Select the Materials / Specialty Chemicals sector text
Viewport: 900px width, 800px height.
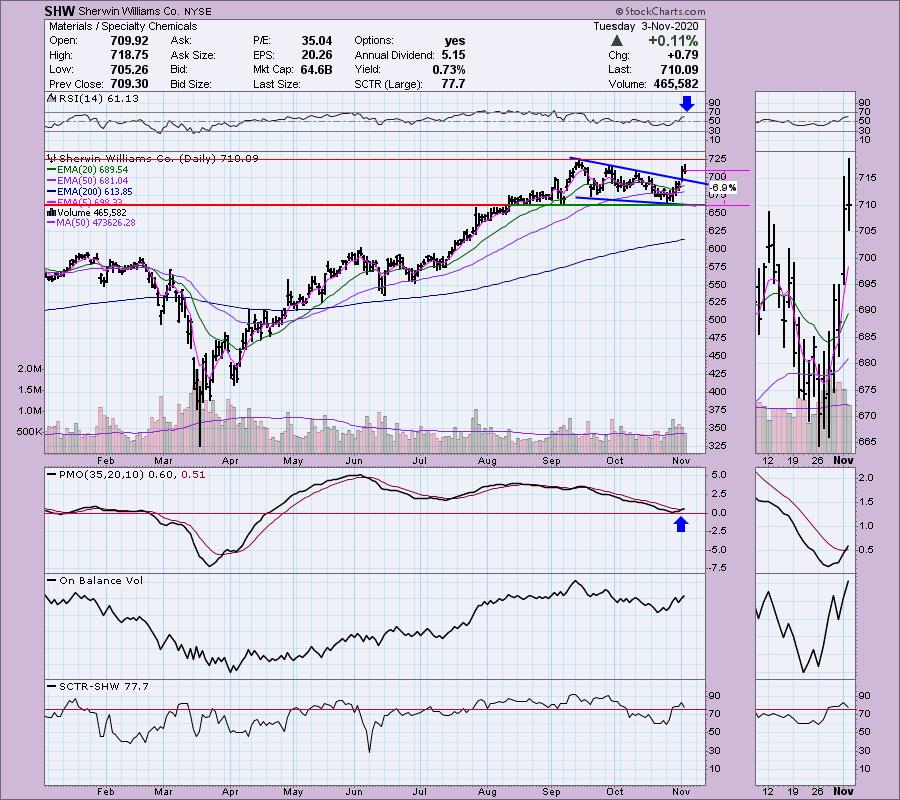point(123,26)
